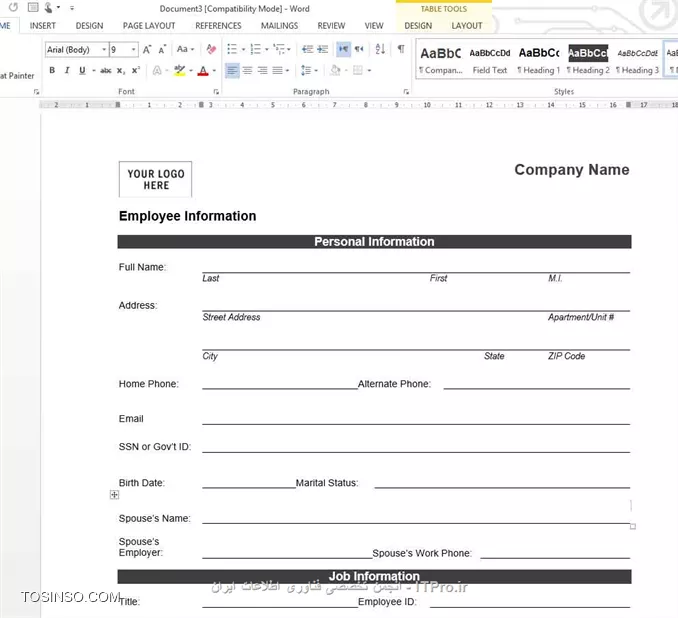Click the Shading paint bucket icon
The height and width of the screenshot is (618, 678).
(x=335, y=70)
